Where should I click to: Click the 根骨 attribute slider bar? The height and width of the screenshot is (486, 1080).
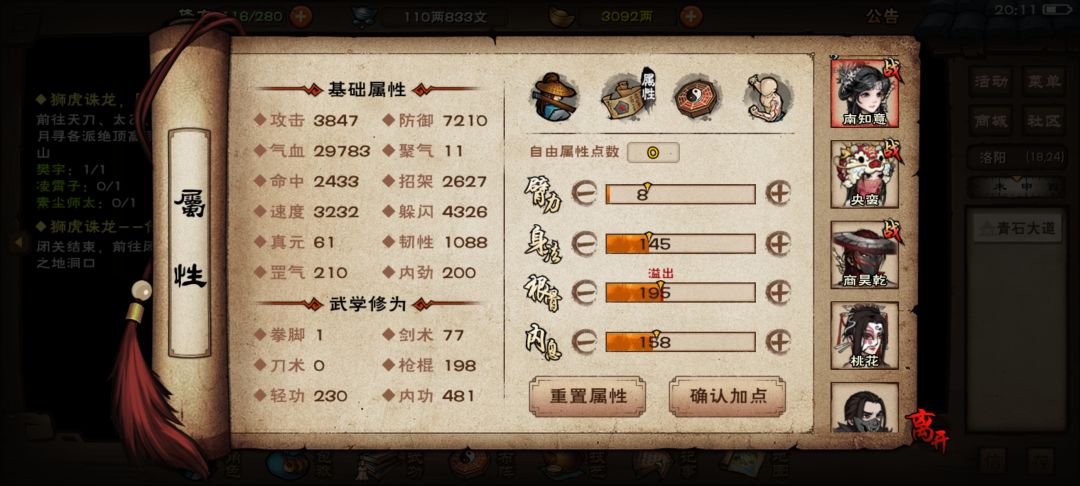(681, 293)
